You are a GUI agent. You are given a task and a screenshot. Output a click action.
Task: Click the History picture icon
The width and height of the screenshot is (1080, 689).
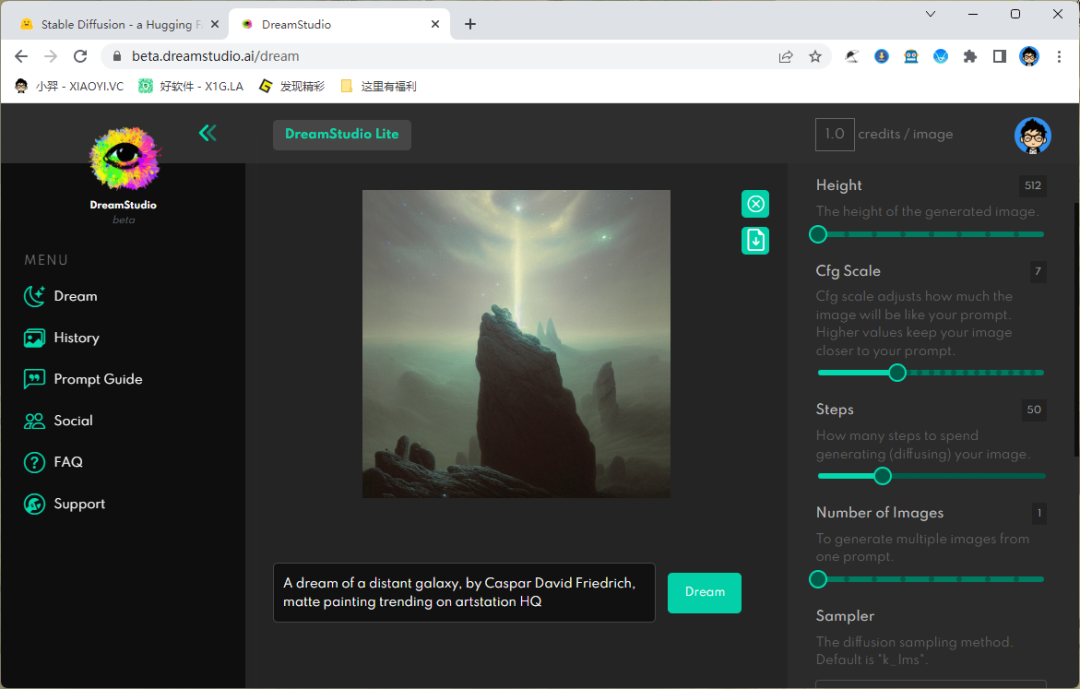pyautogui.click(x=34, y=338)
